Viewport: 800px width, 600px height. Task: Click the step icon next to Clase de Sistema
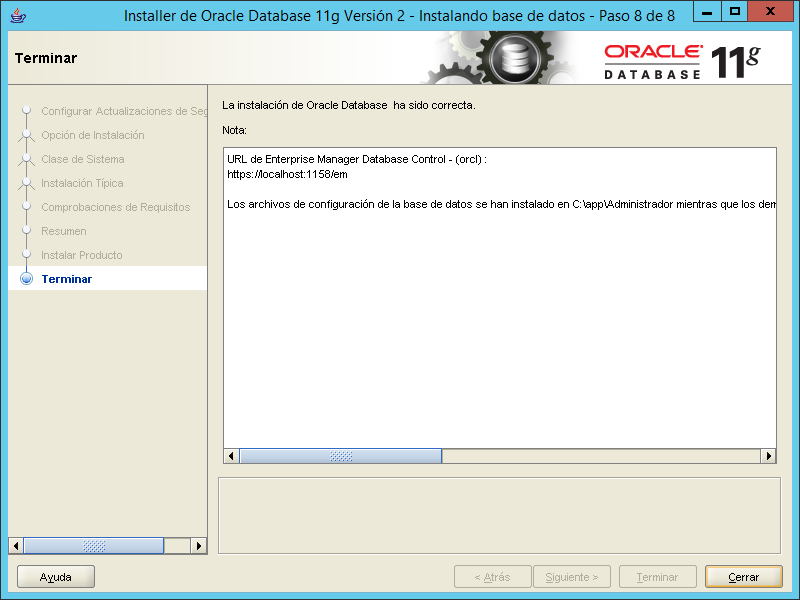pyautogui.click(x=27, y=159)
